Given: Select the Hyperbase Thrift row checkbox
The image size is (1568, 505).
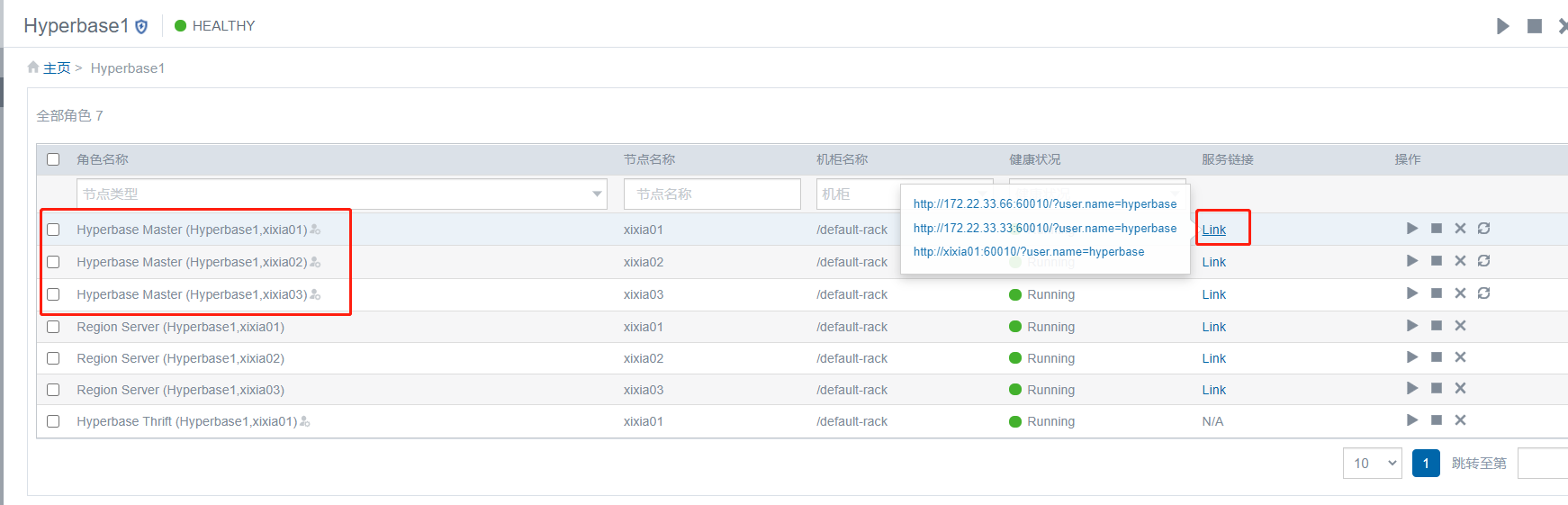Looking at the screenshot, I should click(53, 421).
